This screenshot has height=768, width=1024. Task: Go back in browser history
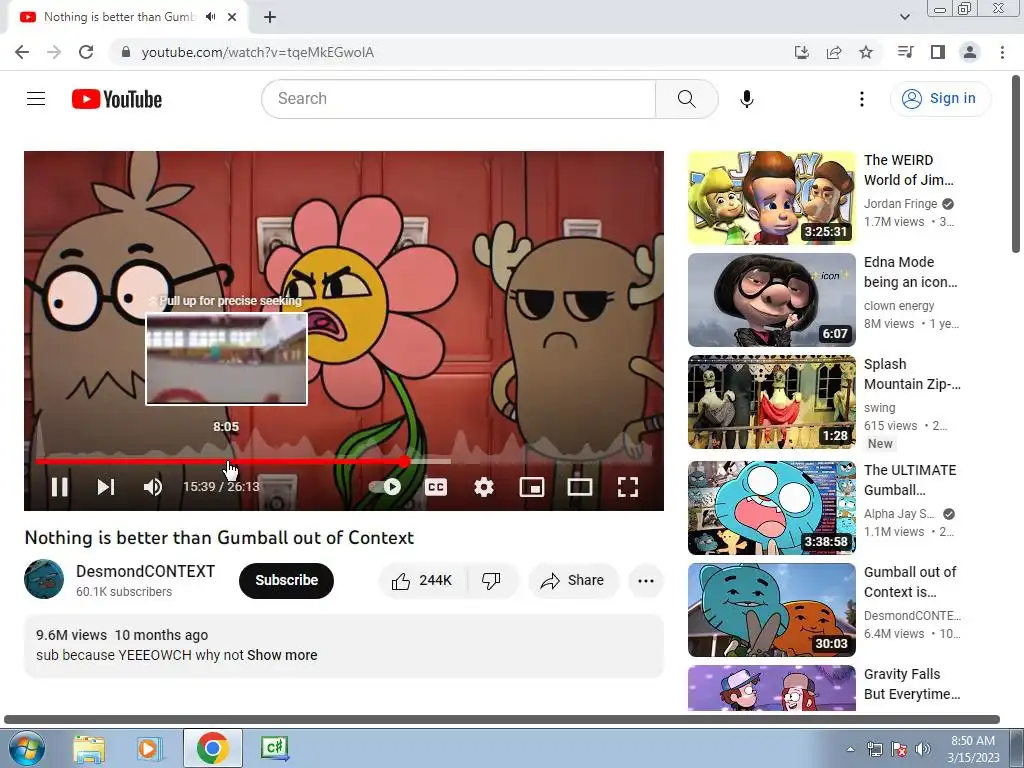click(22, 52)
